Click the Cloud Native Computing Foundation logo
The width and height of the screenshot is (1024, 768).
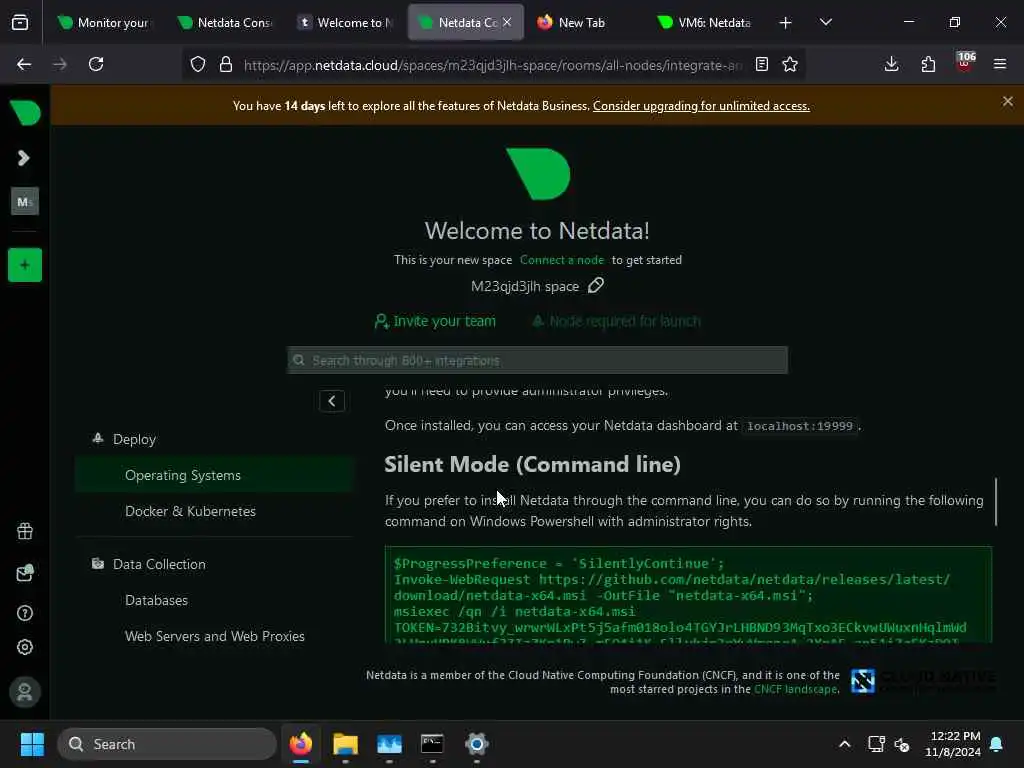(923, 682)
